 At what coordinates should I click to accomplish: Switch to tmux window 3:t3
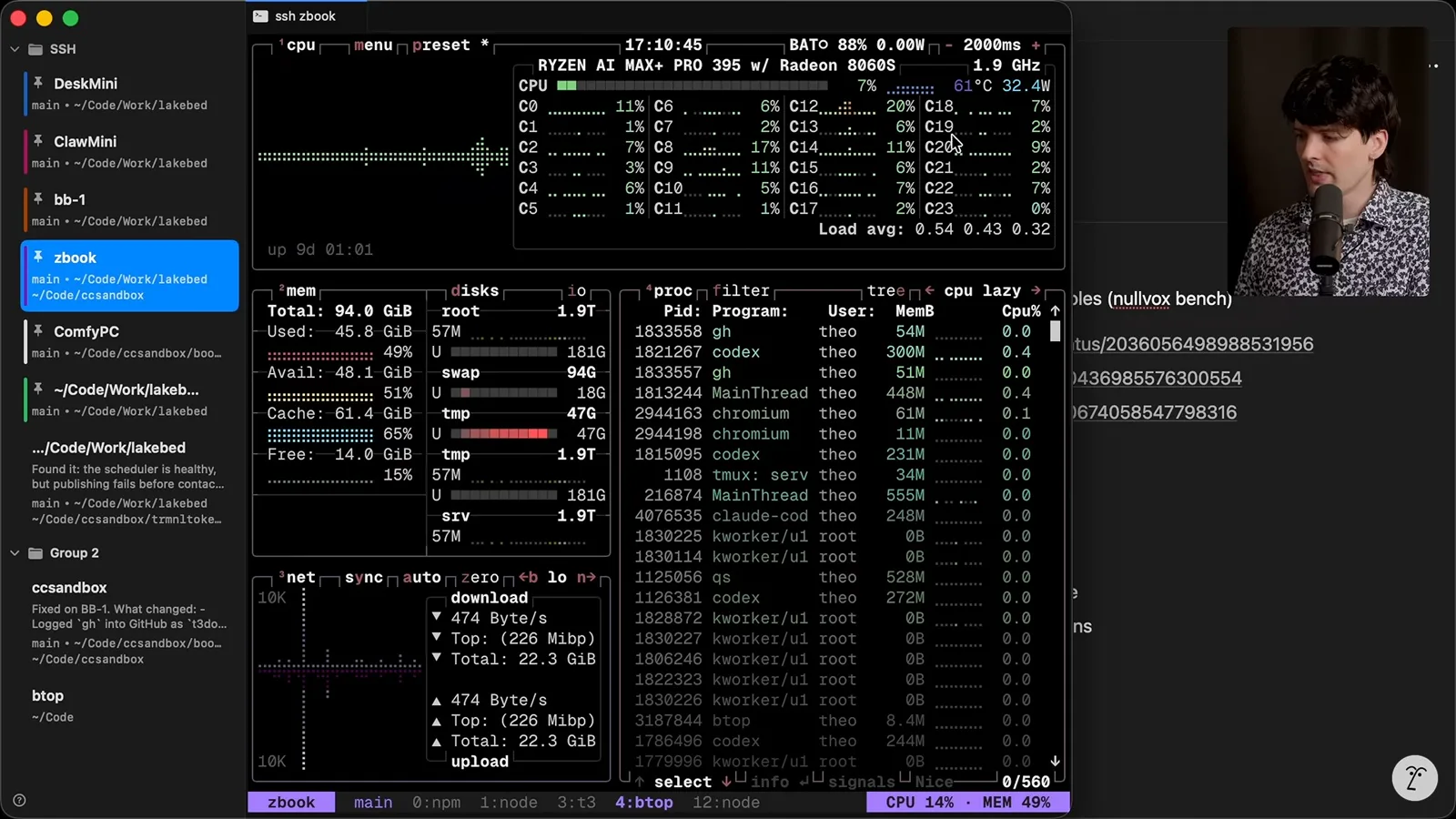(x=576, y=803)
